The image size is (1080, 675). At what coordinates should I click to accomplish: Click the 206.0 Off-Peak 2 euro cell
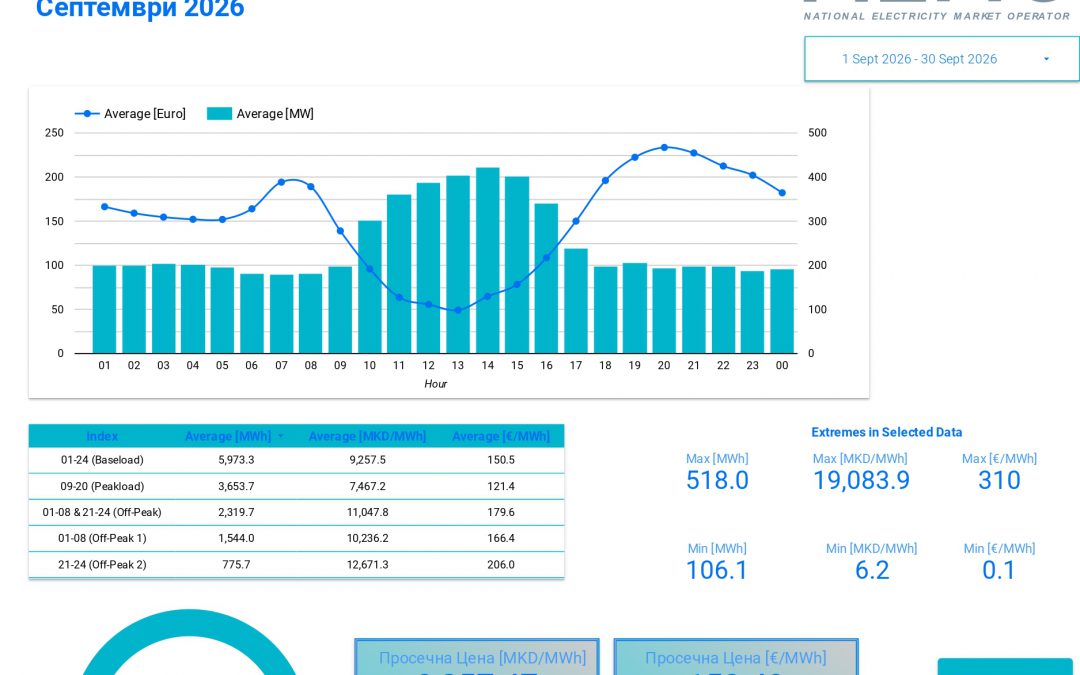click(501, 564)
